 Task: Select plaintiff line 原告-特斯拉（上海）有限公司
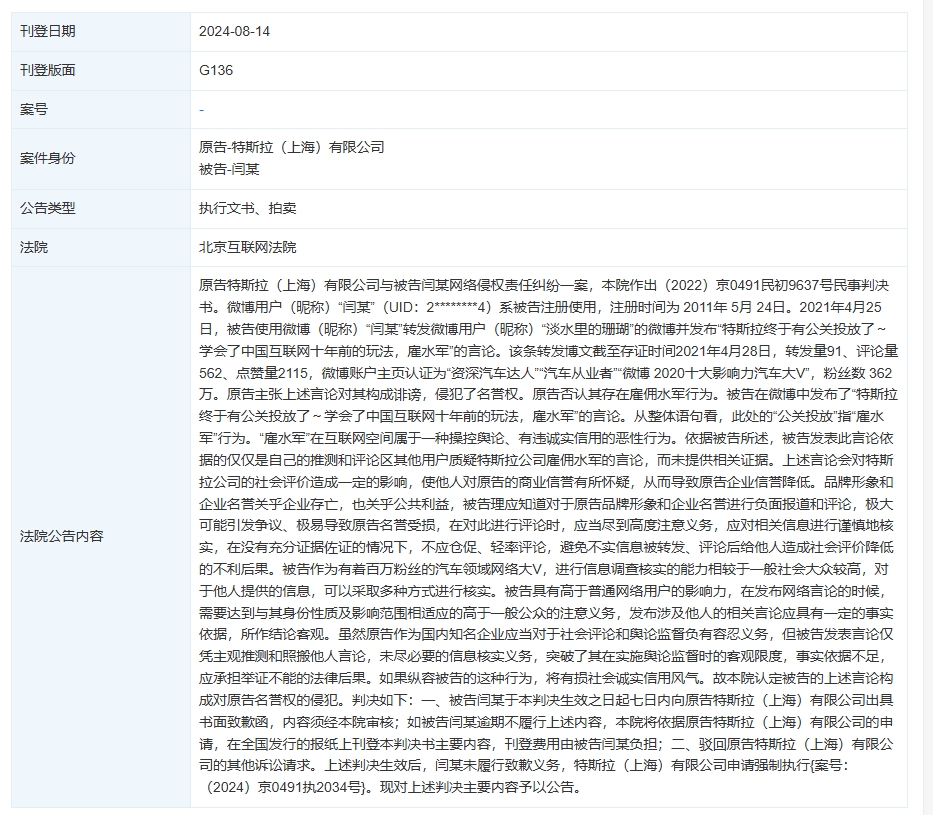pyautogui.click(x=292, y=147)
